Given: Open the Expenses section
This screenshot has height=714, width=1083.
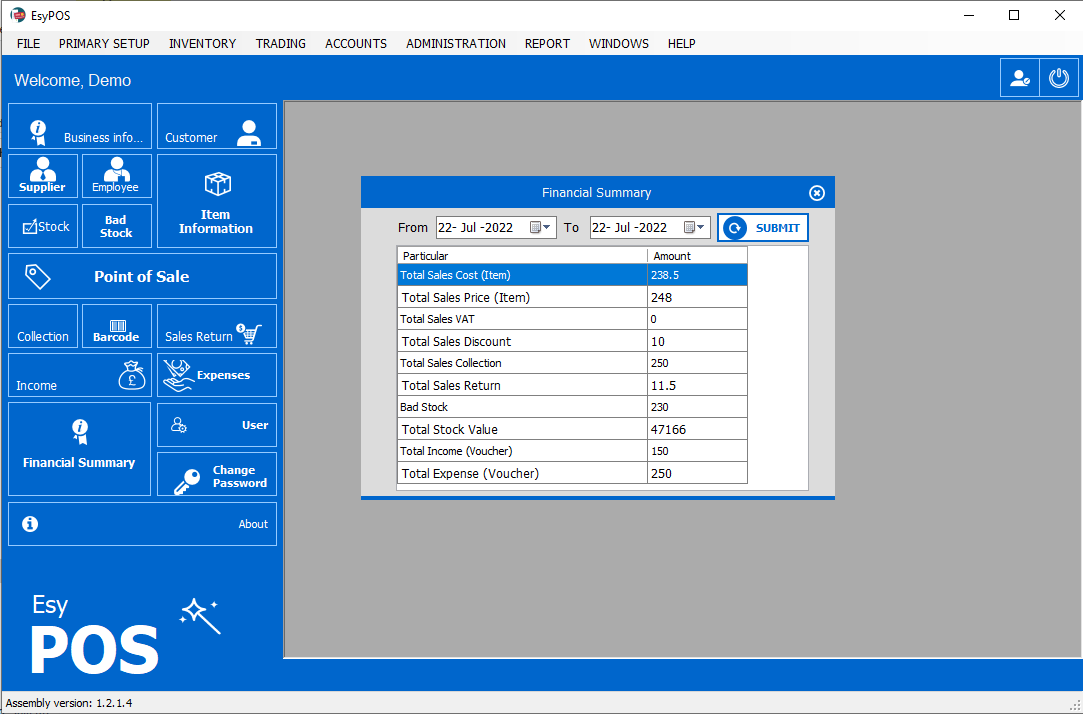Looking at the screenshot, I should 216,375.
